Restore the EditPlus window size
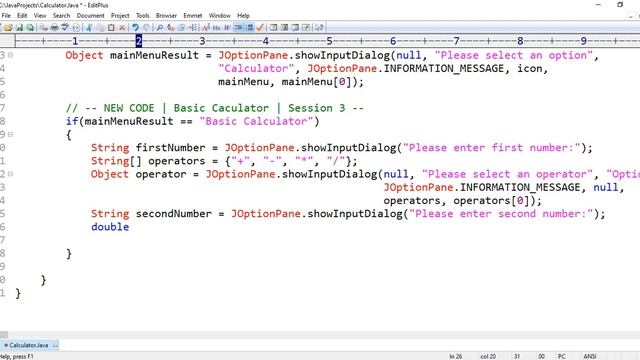640x360 pixels. (x=620, y=4)
